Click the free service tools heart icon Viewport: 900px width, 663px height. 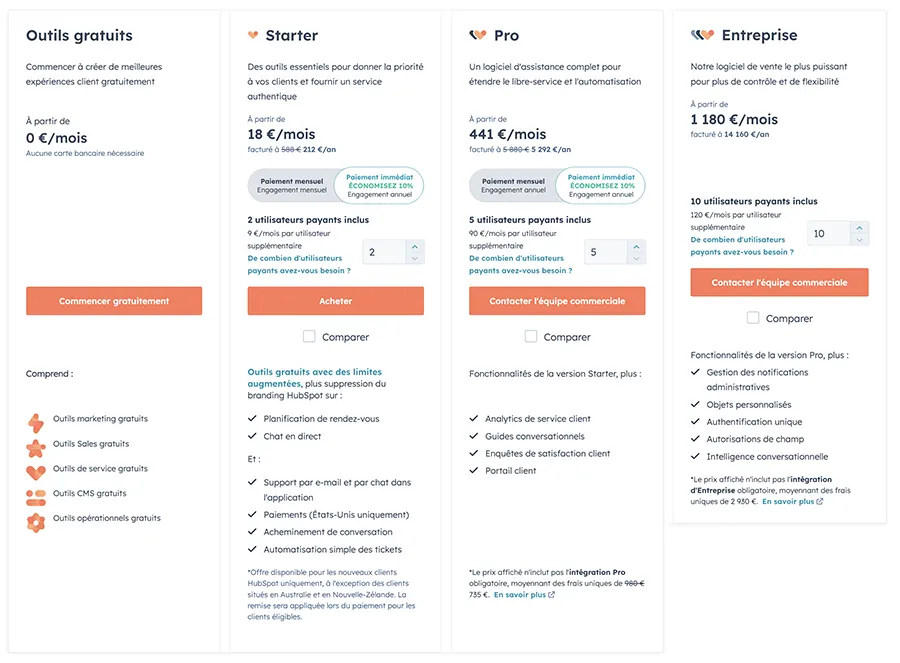[36, 471]
